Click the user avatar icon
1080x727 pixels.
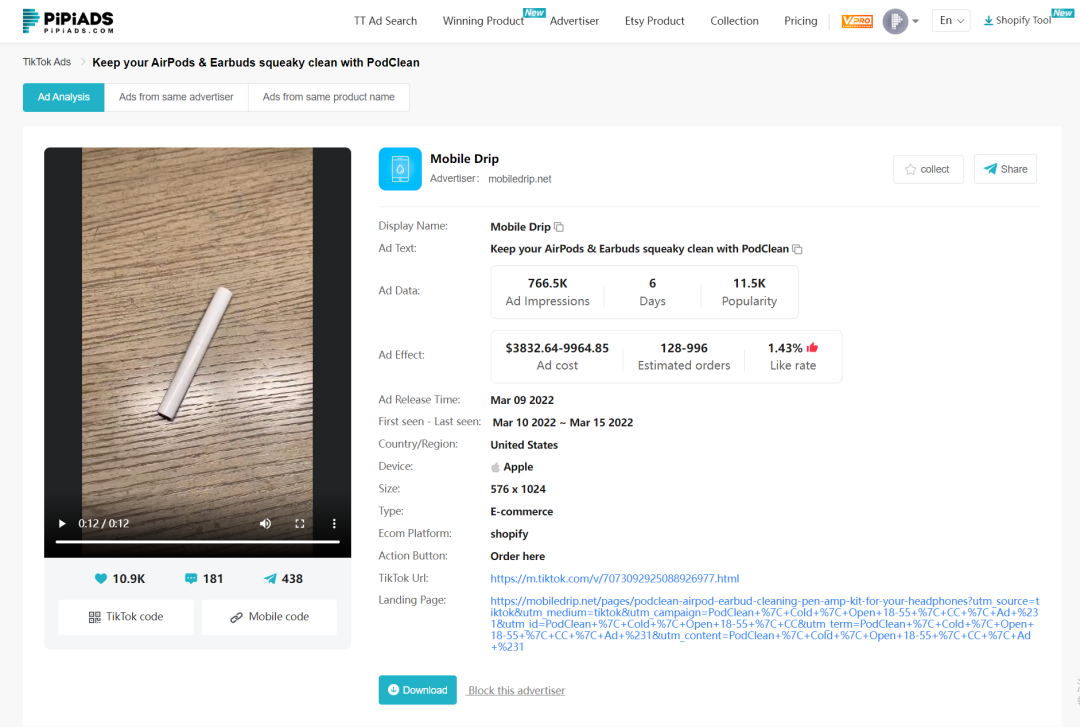pyautogui.click(x=895, y=21)
